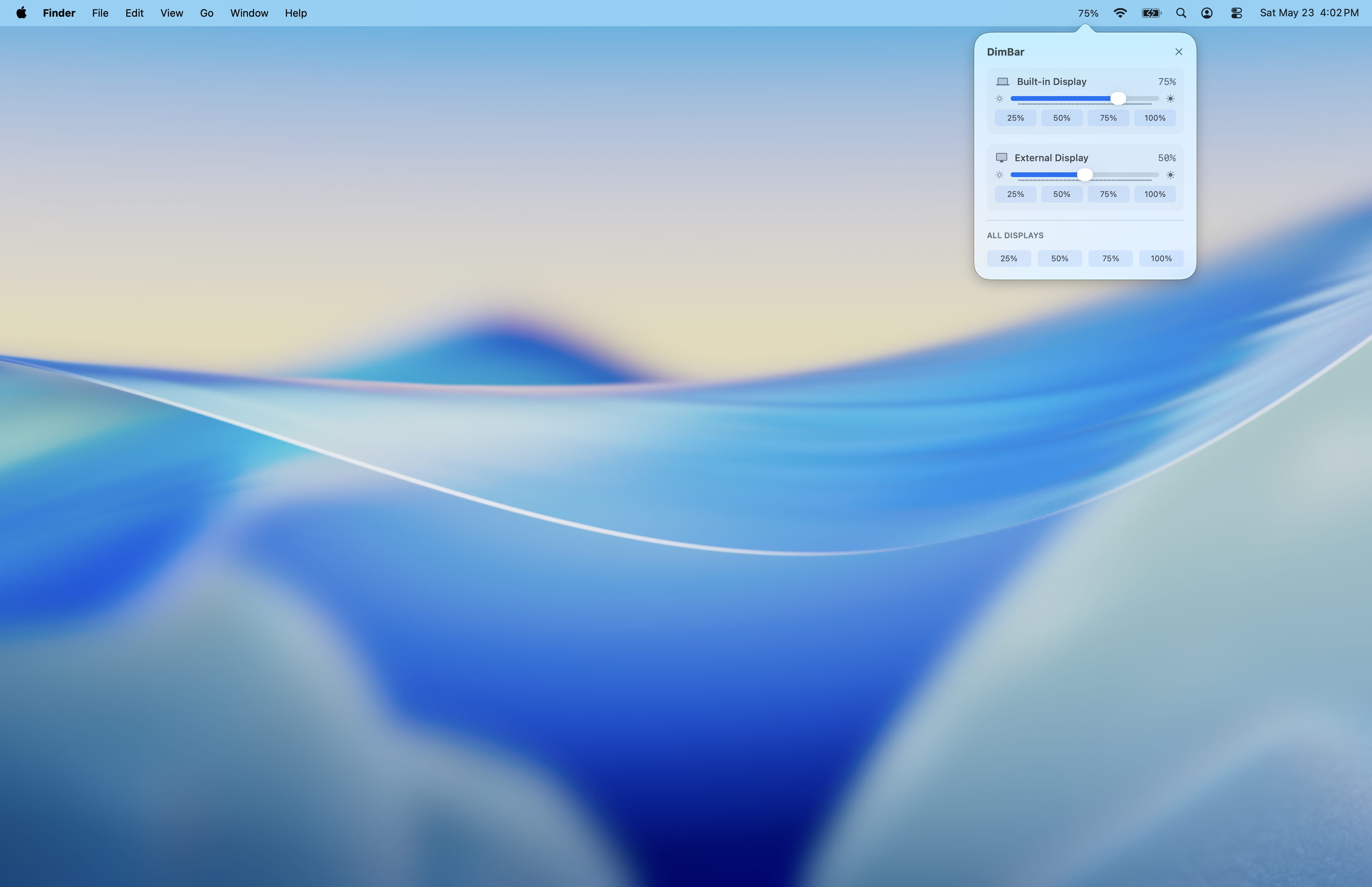The width and height of the screenshot is (1372, 887).
Task: Click bright sun icon for Built-in Display
Action: point(1170,98)
